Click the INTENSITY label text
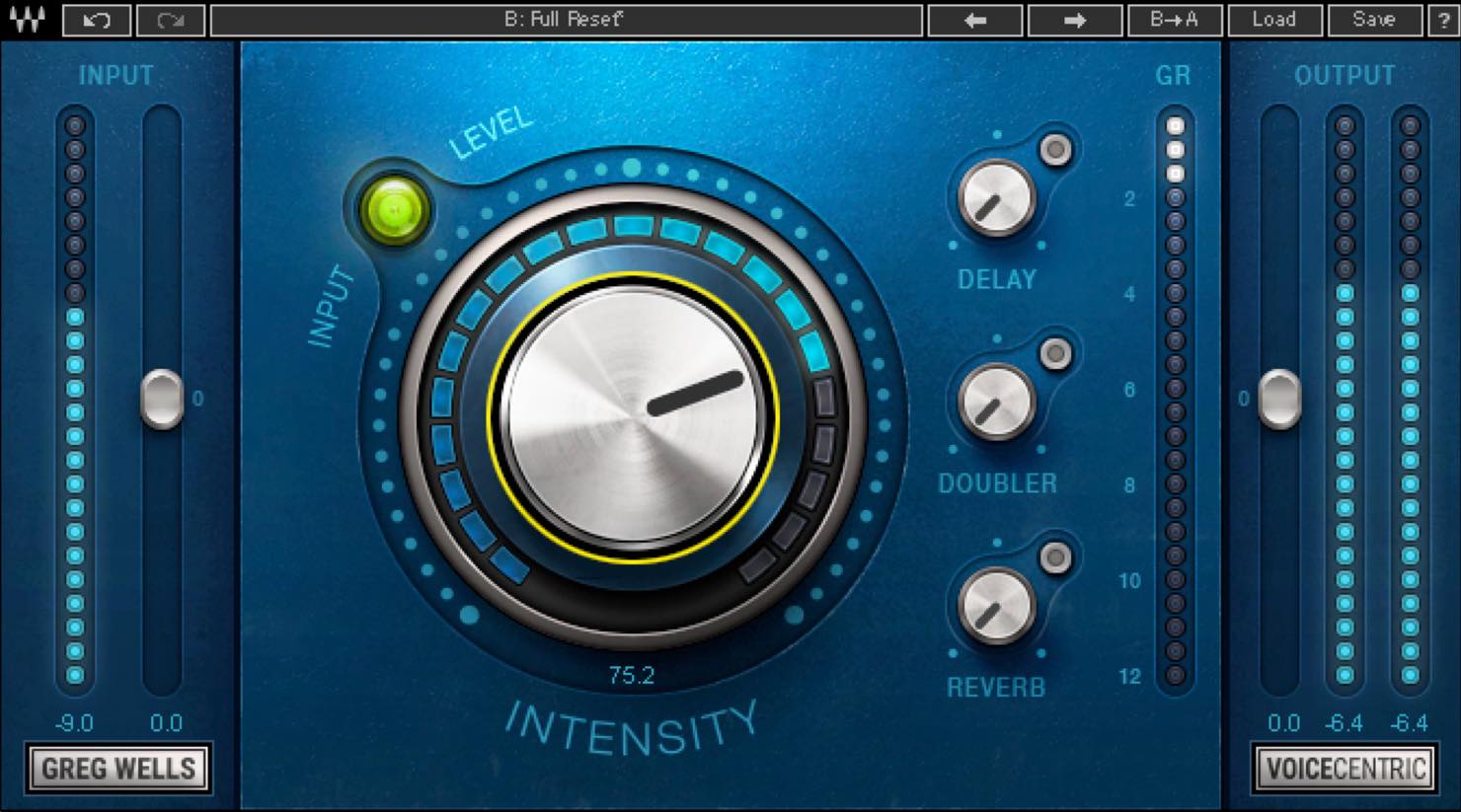 click(632, 731)
